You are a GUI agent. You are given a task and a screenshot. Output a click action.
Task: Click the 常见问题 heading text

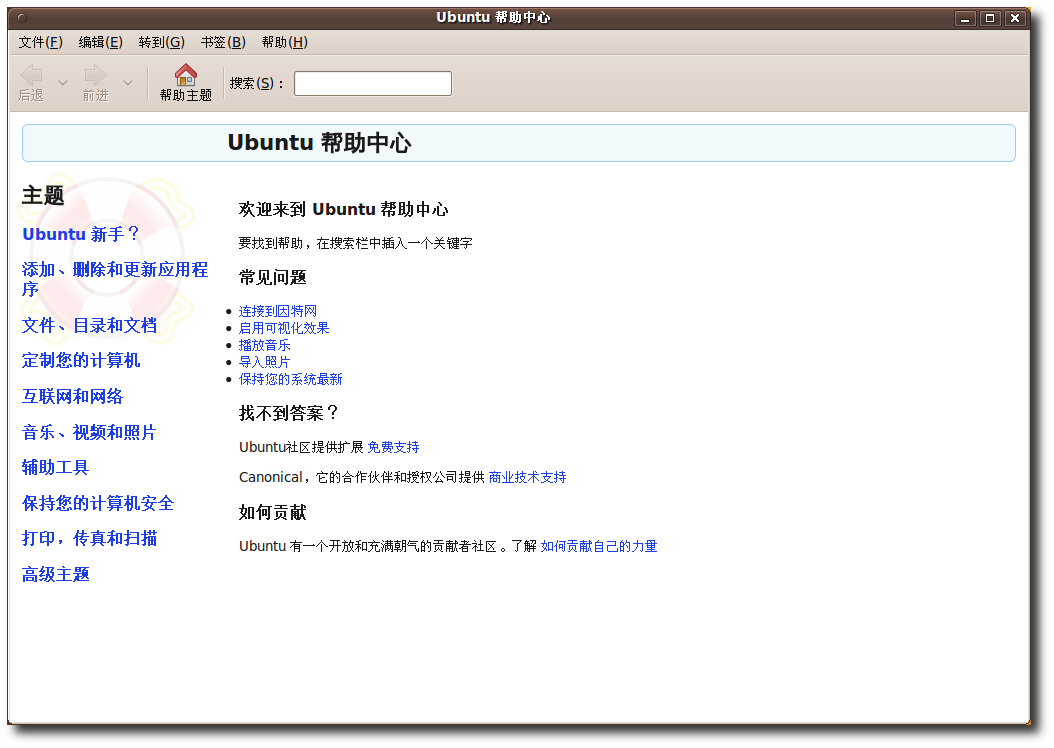[x=273, y=278]
